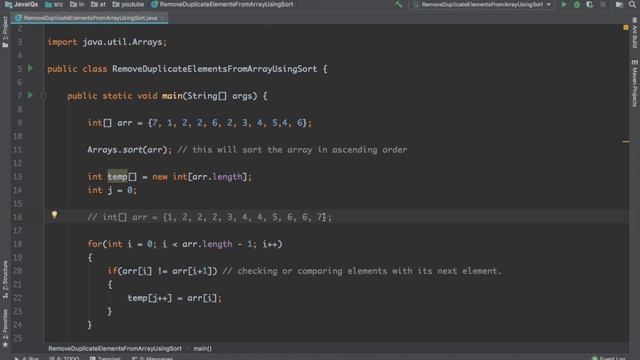
Task: Open the Ant Build side panel
Action: 635,33
